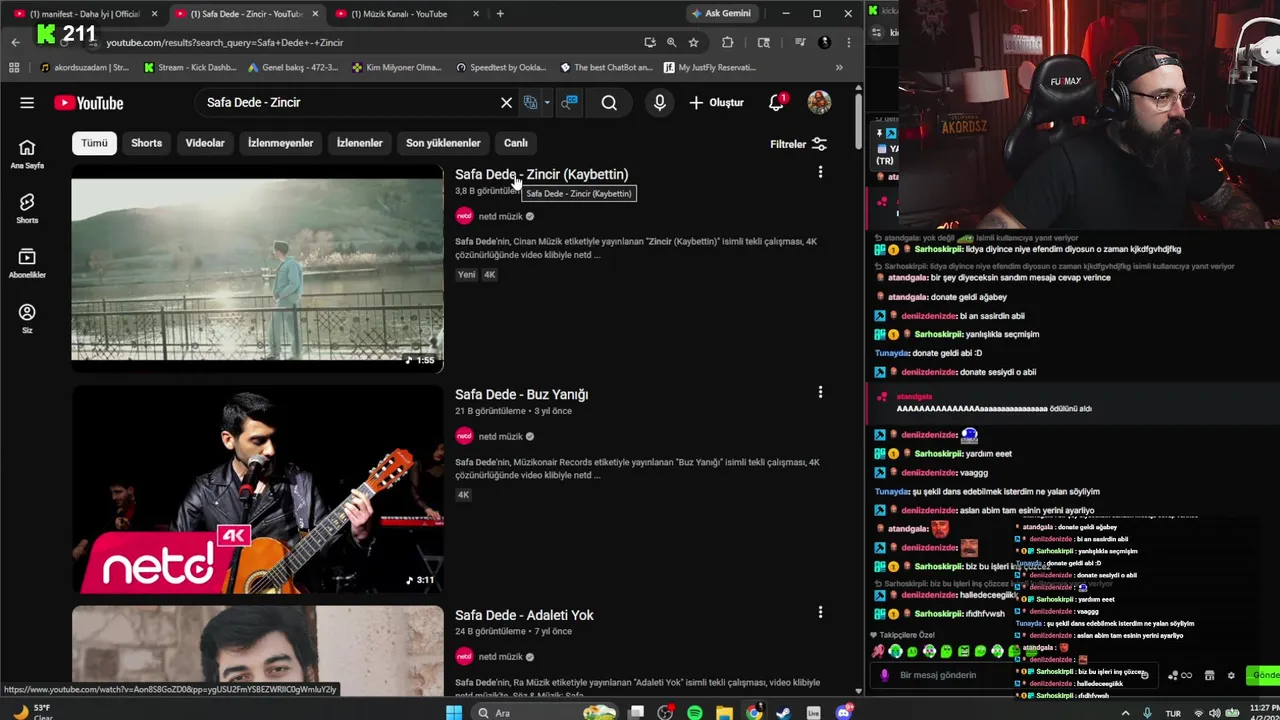Image resolution: width=1280 pixels, height=720 pixels.
Task: Go to Ana Sayfa in the sidebar
Action: [x=27, y=154]
